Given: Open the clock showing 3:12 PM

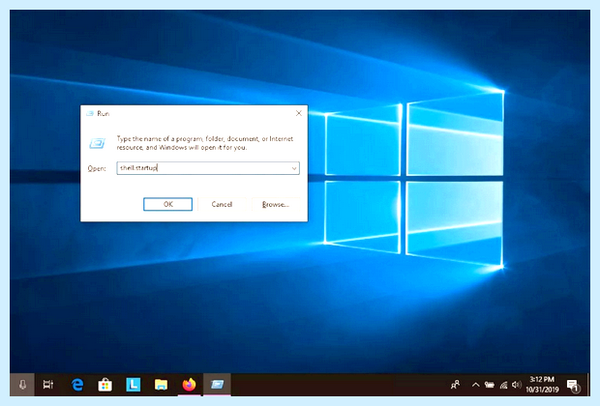Looking at the screenshot, I should (x=542, y=385).
